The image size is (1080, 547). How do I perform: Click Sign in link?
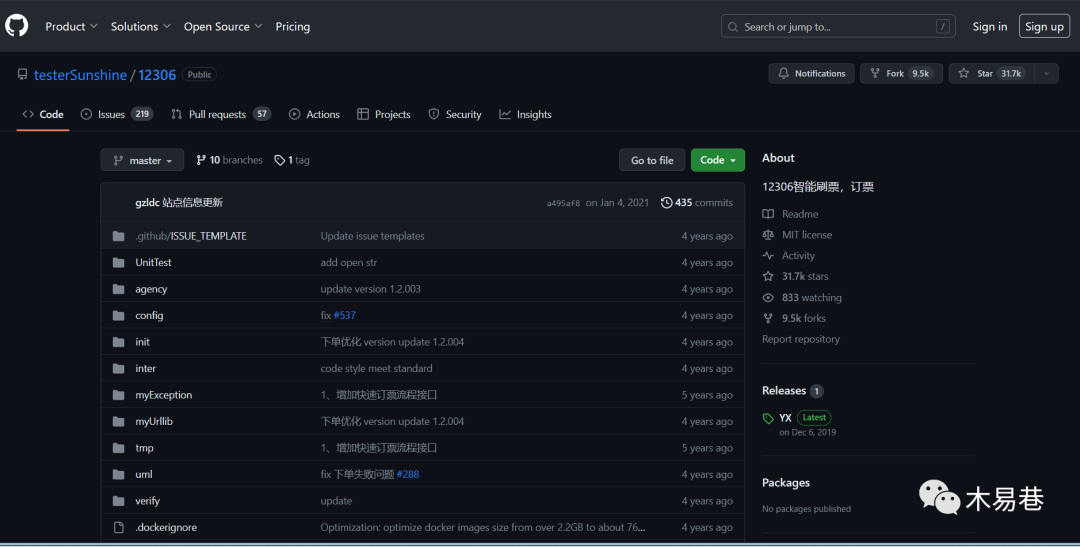990,26
